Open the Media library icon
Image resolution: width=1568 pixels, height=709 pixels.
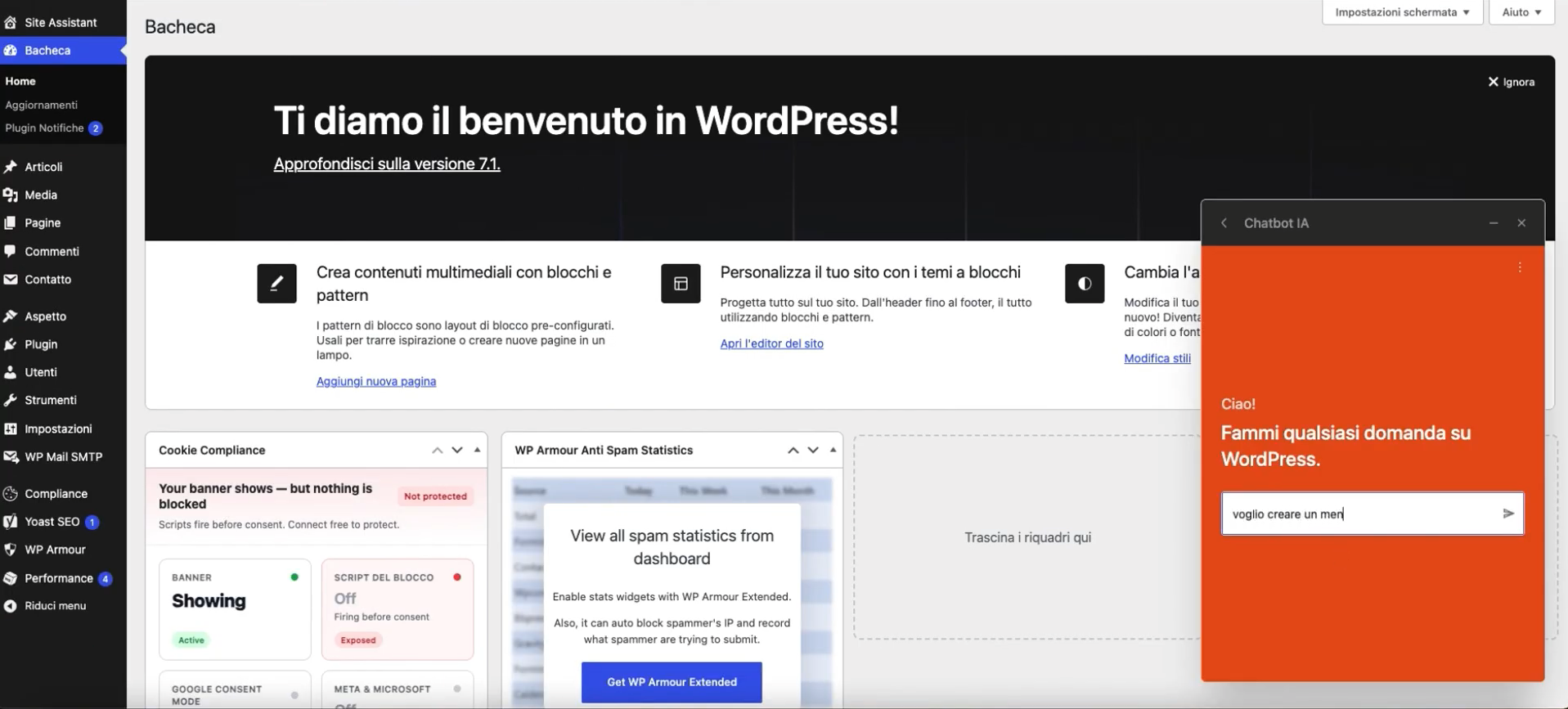(11, 195)
